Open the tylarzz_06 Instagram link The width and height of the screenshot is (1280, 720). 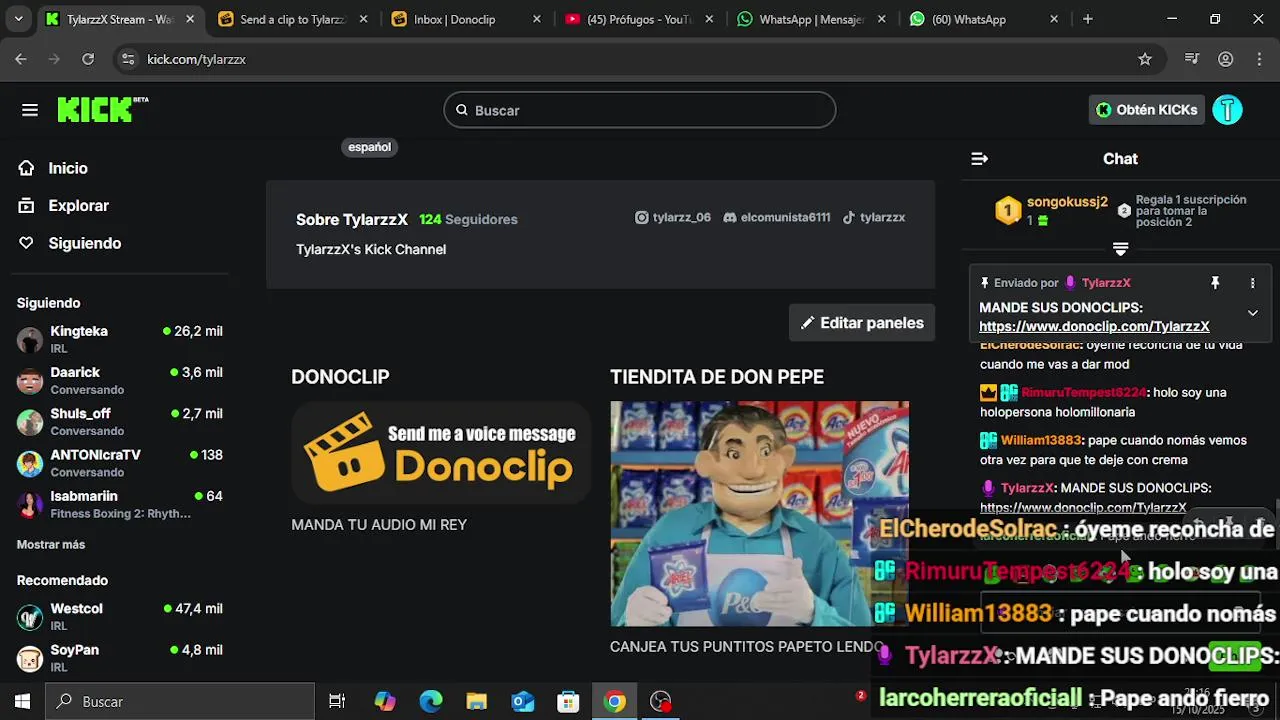[x=673, y=217]
